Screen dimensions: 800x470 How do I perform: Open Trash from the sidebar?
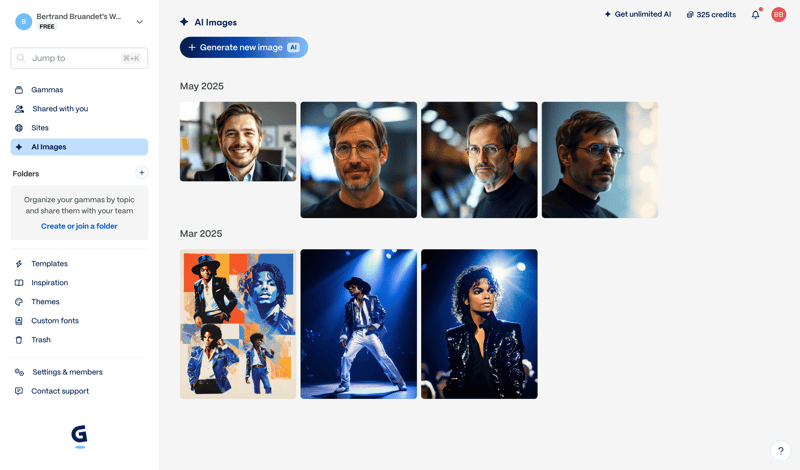[40, 340]
